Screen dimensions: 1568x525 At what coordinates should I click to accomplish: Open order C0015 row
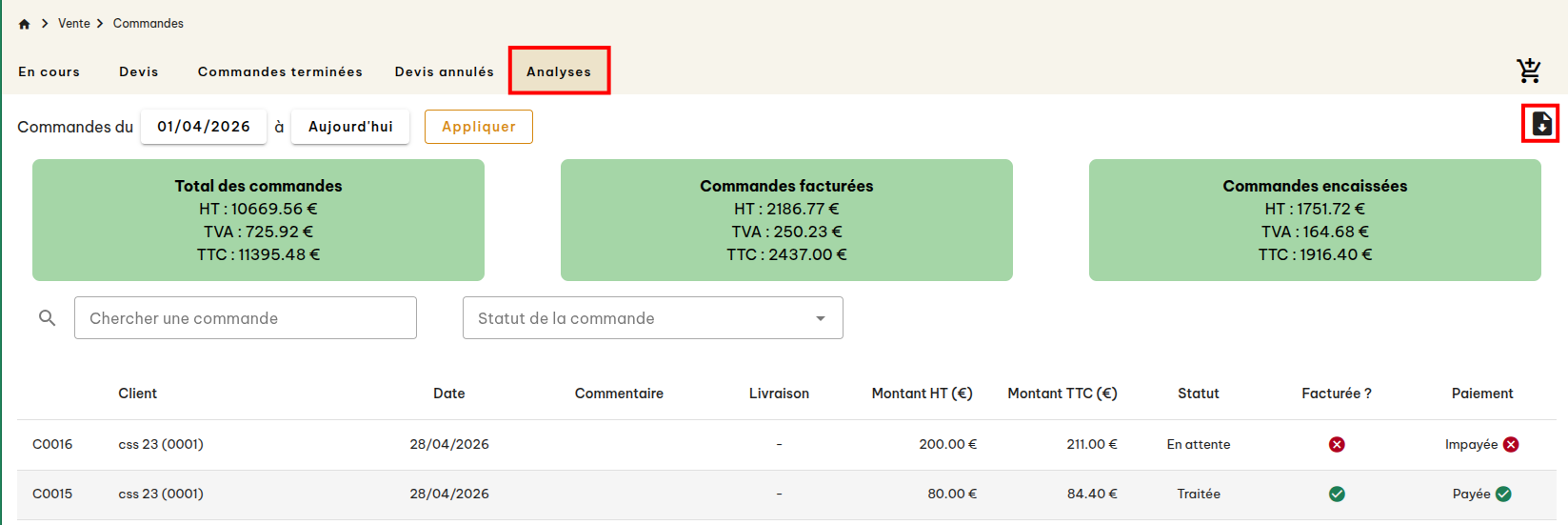click(786, 495)
